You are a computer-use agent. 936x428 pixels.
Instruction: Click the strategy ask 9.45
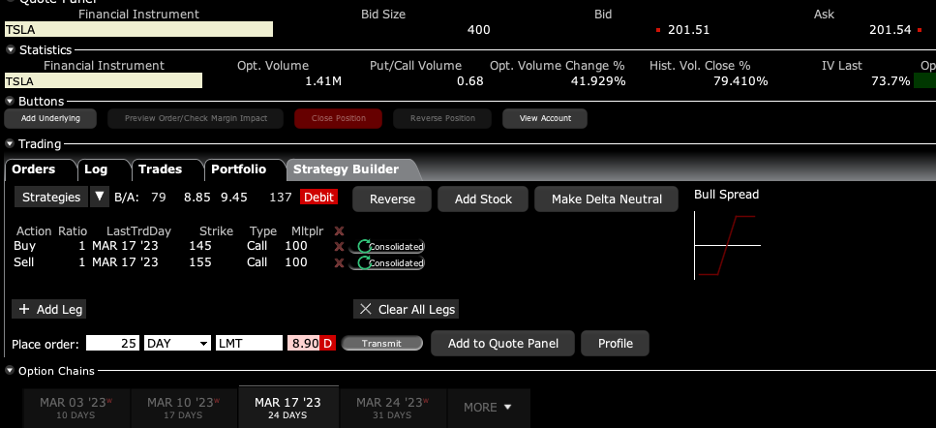pyautogui.click(x=234, y=197)
